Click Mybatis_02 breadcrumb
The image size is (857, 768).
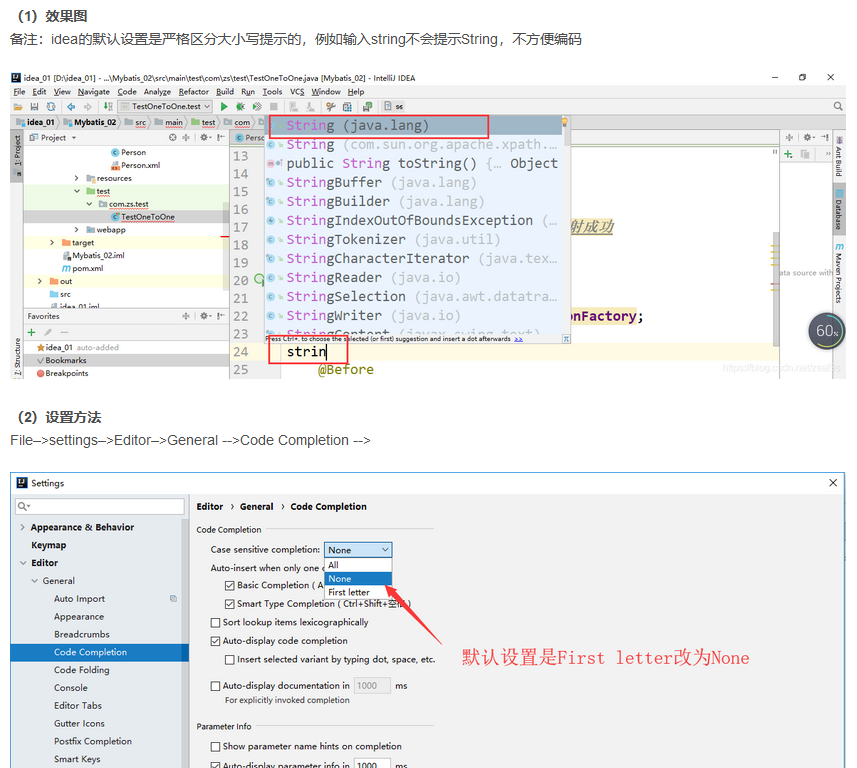(x=90, y=122)
